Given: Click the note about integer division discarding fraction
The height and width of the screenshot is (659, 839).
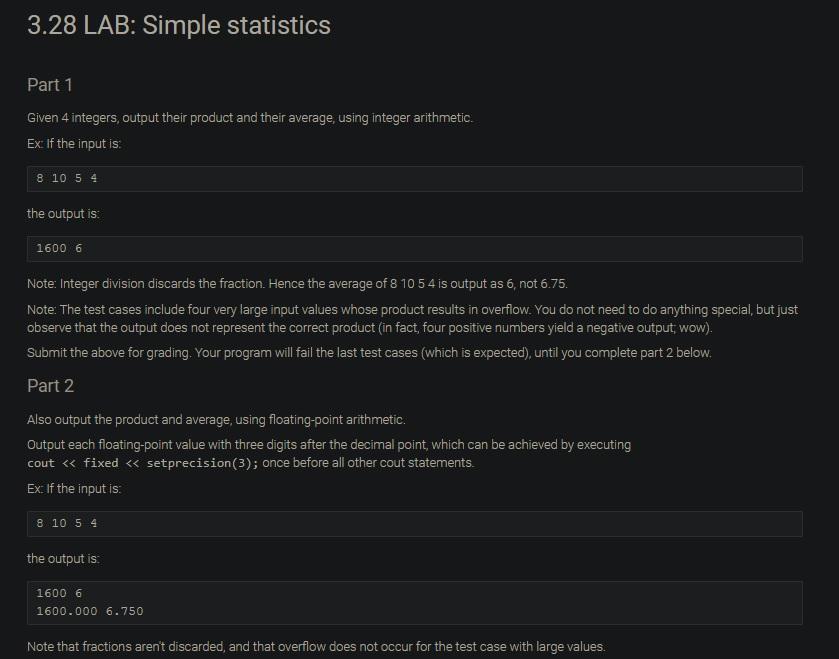Looking at the screenshot, I should point(297,283).
